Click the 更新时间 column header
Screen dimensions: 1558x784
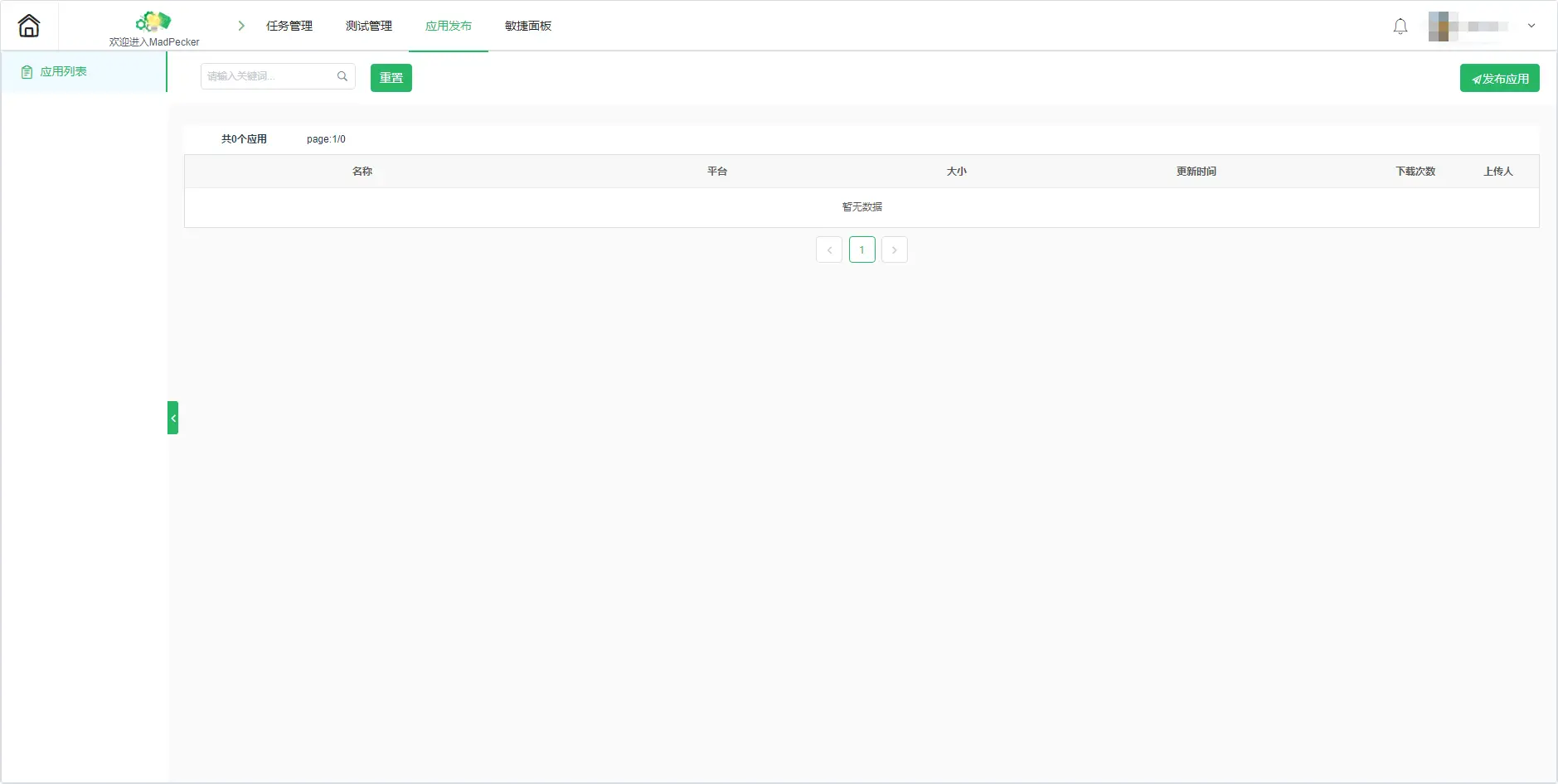pos(1196,172)
